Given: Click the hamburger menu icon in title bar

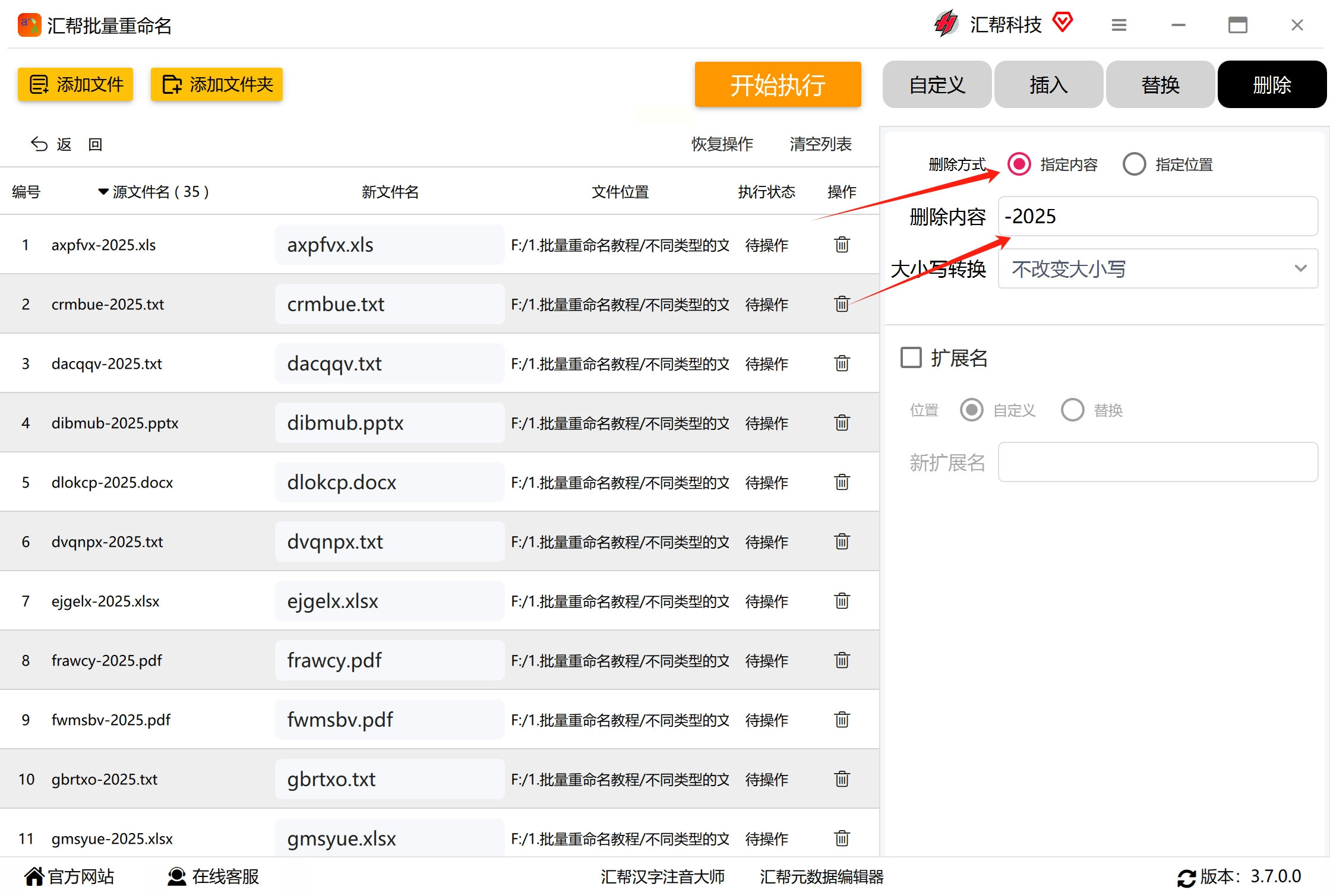Looking at the screenshot, I should click(1119, 25).
